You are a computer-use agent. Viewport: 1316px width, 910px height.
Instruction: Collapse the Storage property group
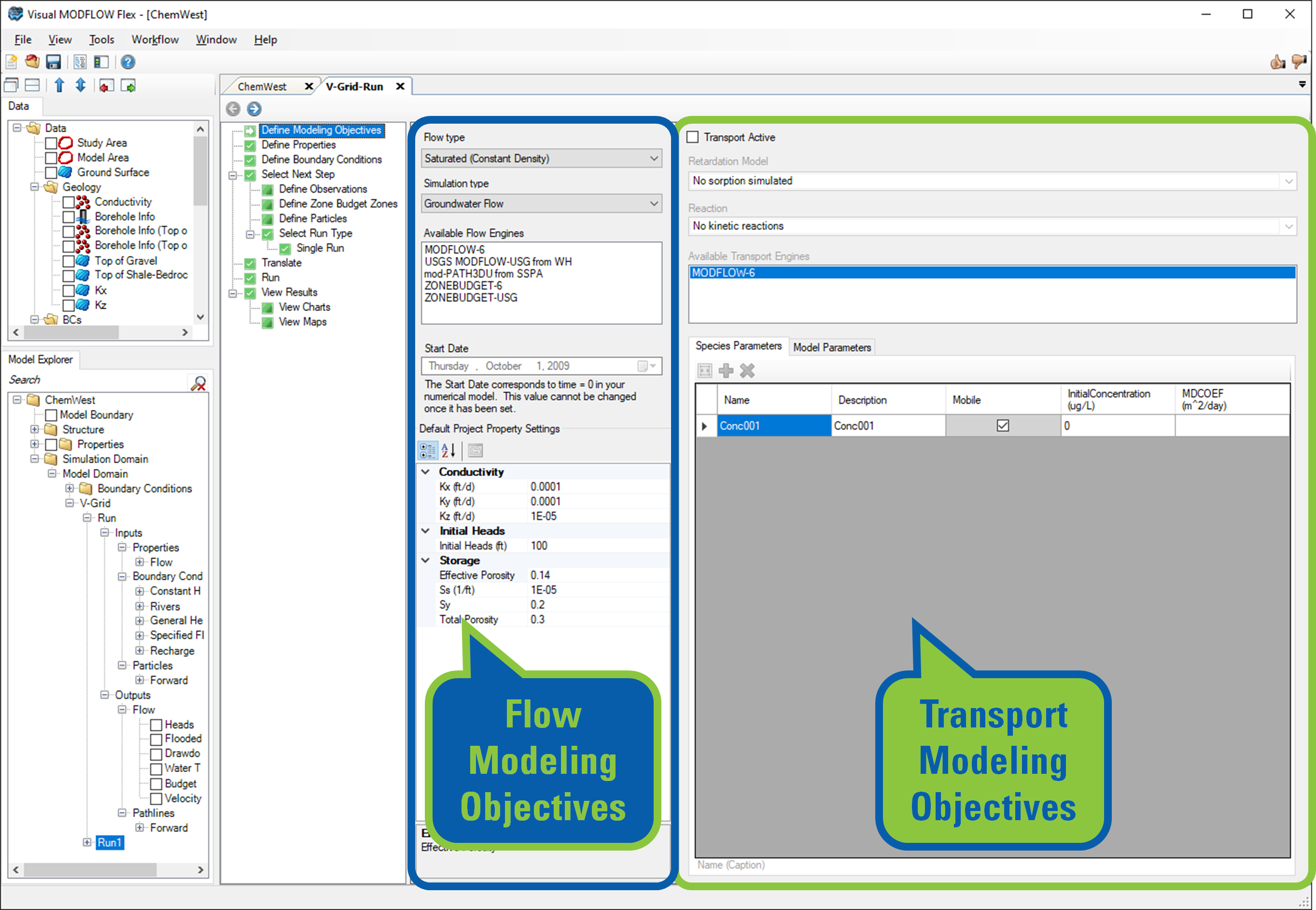[425, 560]
